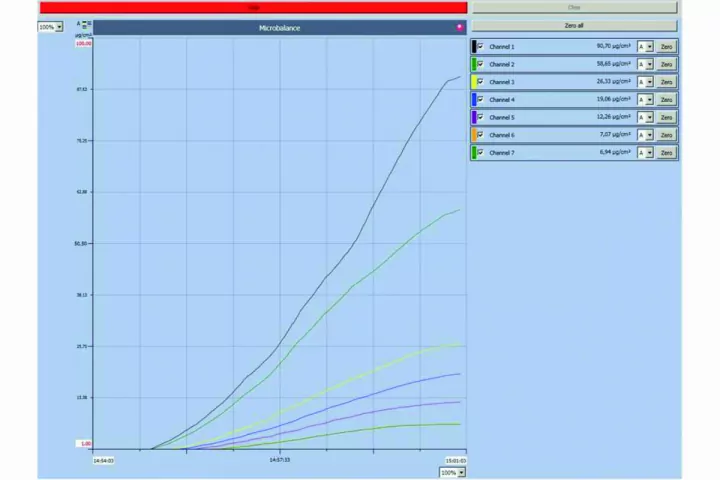Click the orange Channel 6 color swatch
The width and height of the screenshot is (720, 480).
point(473,134)
